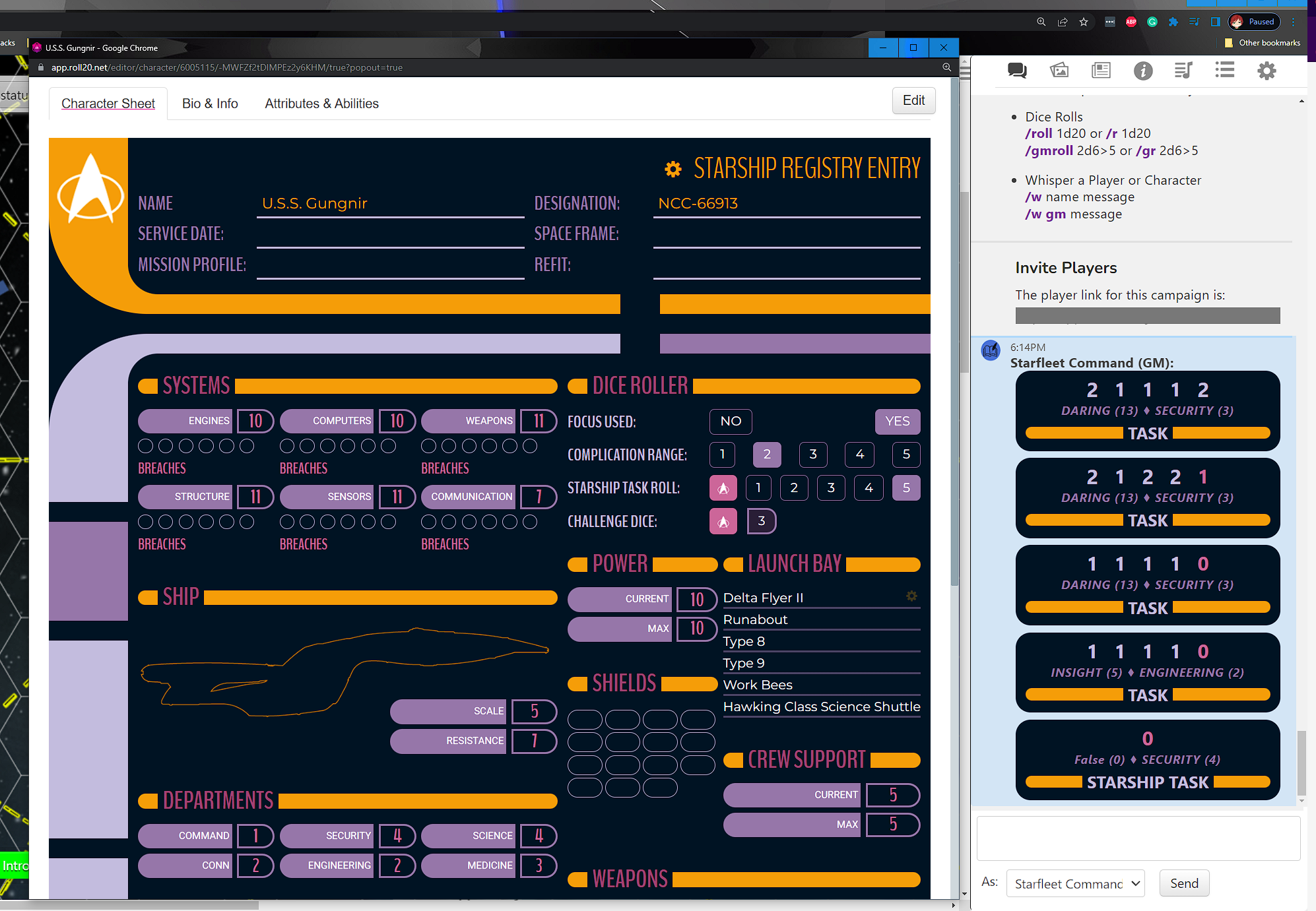Edit the DESIGNATION field NCC-66913

tap(787, 204)
